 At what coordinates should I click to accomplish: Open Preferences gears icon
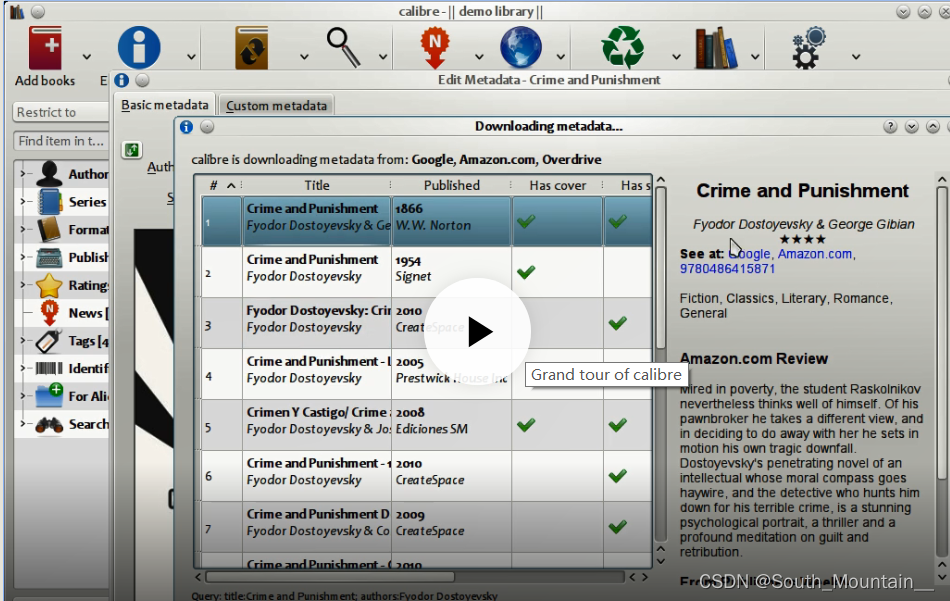(x=808, y=47)
